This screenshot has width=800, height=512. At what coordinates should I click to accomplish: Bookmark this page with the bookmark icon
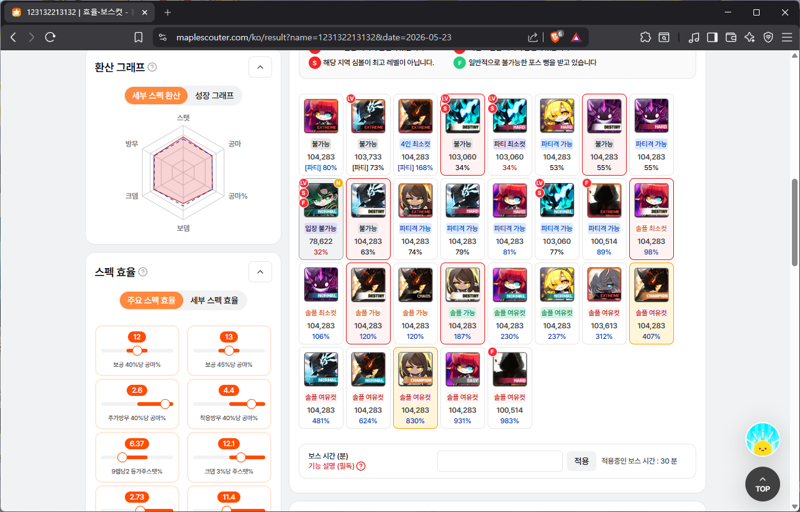click(138, 37)
